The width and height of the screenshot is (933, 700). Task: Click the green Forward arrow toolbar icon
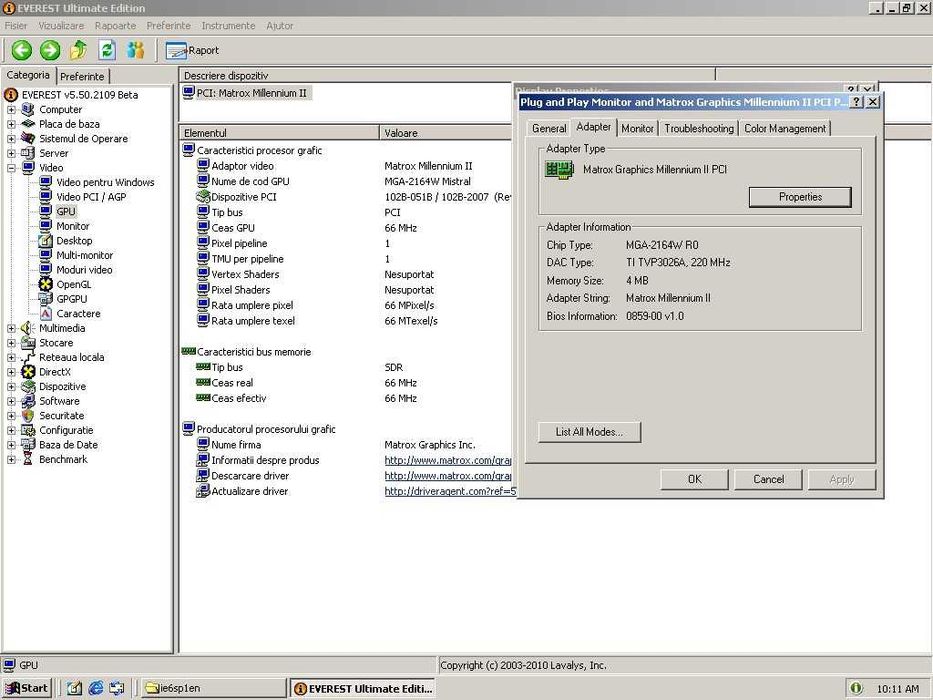point(50,50)
